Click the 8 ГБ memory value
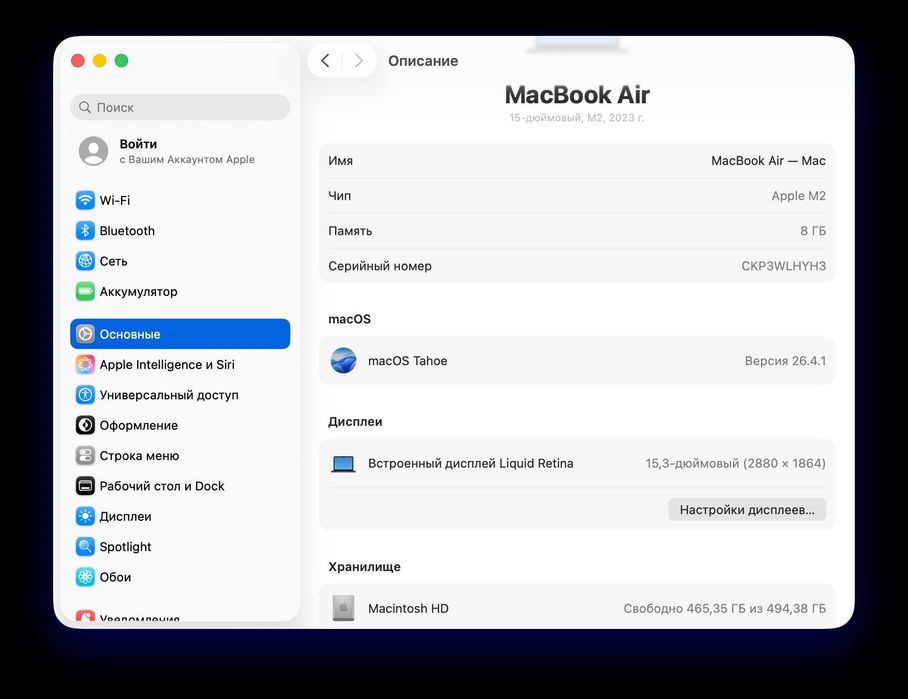The height and width of the screenshot is (699, 908). (813, 230)
